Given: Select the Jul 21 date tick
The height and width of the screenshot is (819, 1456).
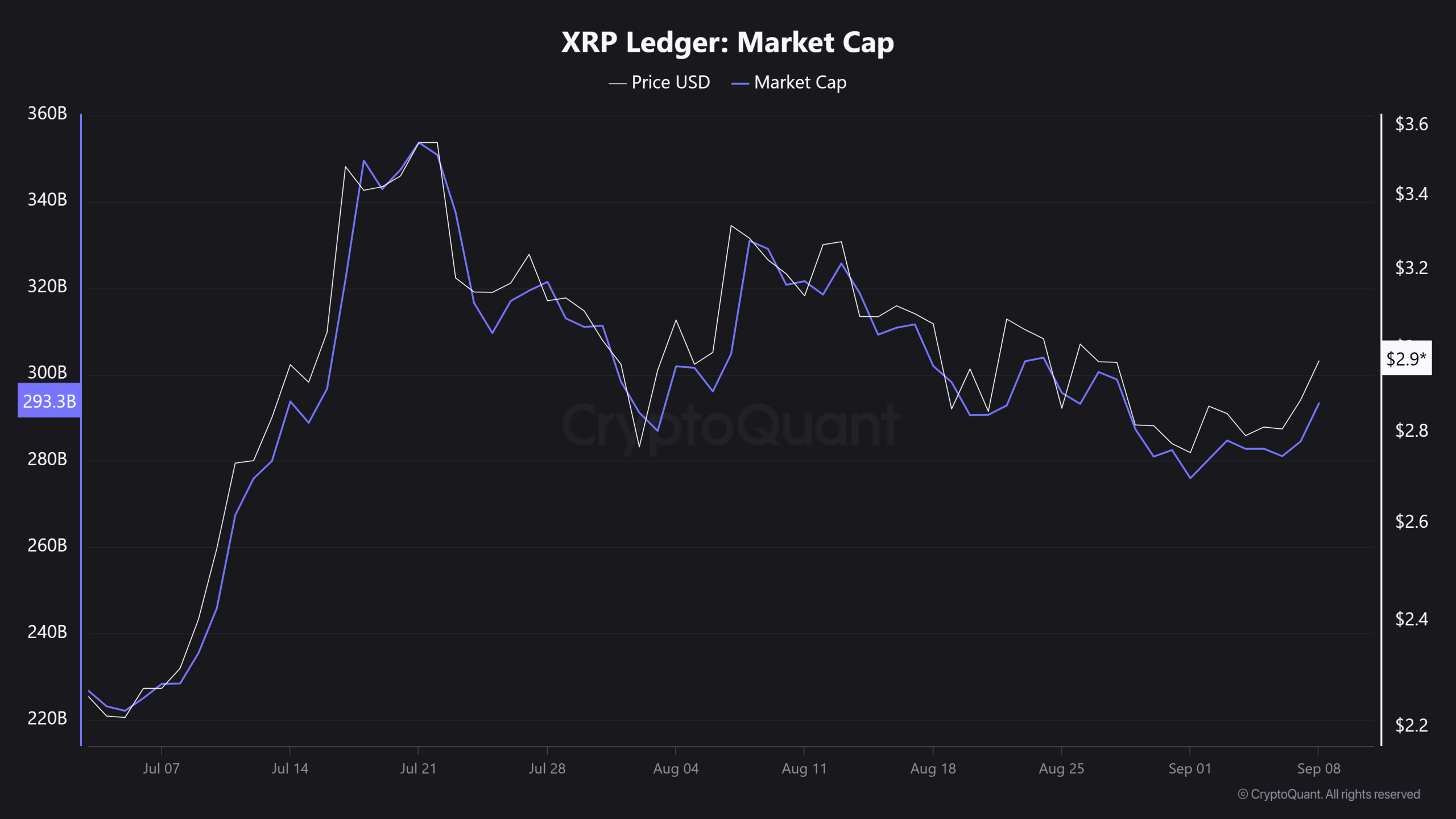Looking at the screenshot, I should point(418,768).
